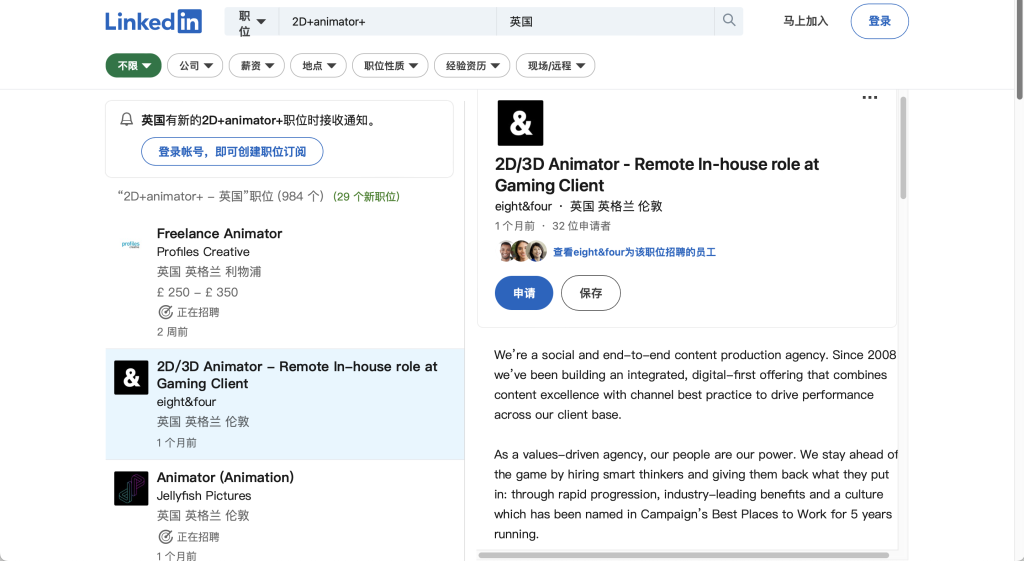Click the eight&four logo in the job list
Image resolution: width=1024 pixels, height=561 pixels.
[x=131, y=377]
